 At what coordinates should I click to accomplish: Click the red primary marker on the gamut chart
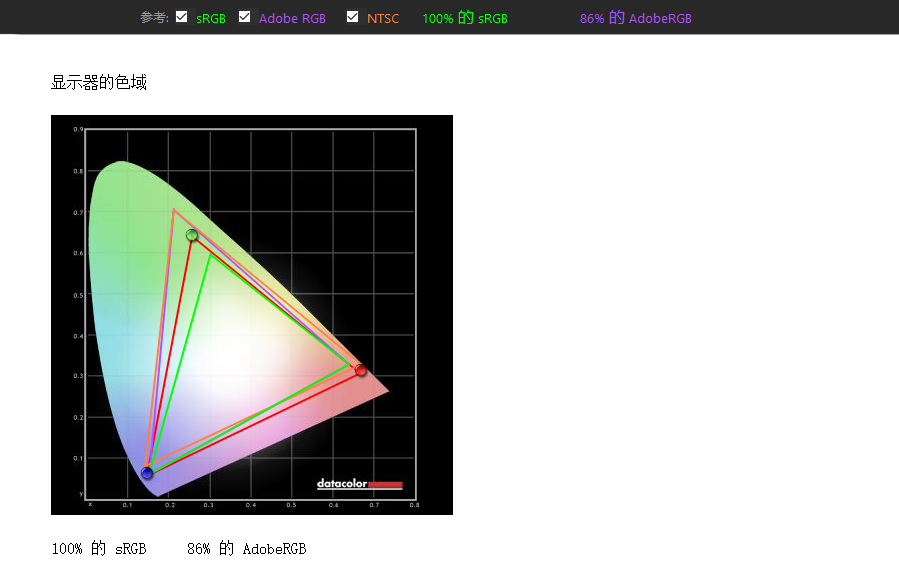coord(361,370)
